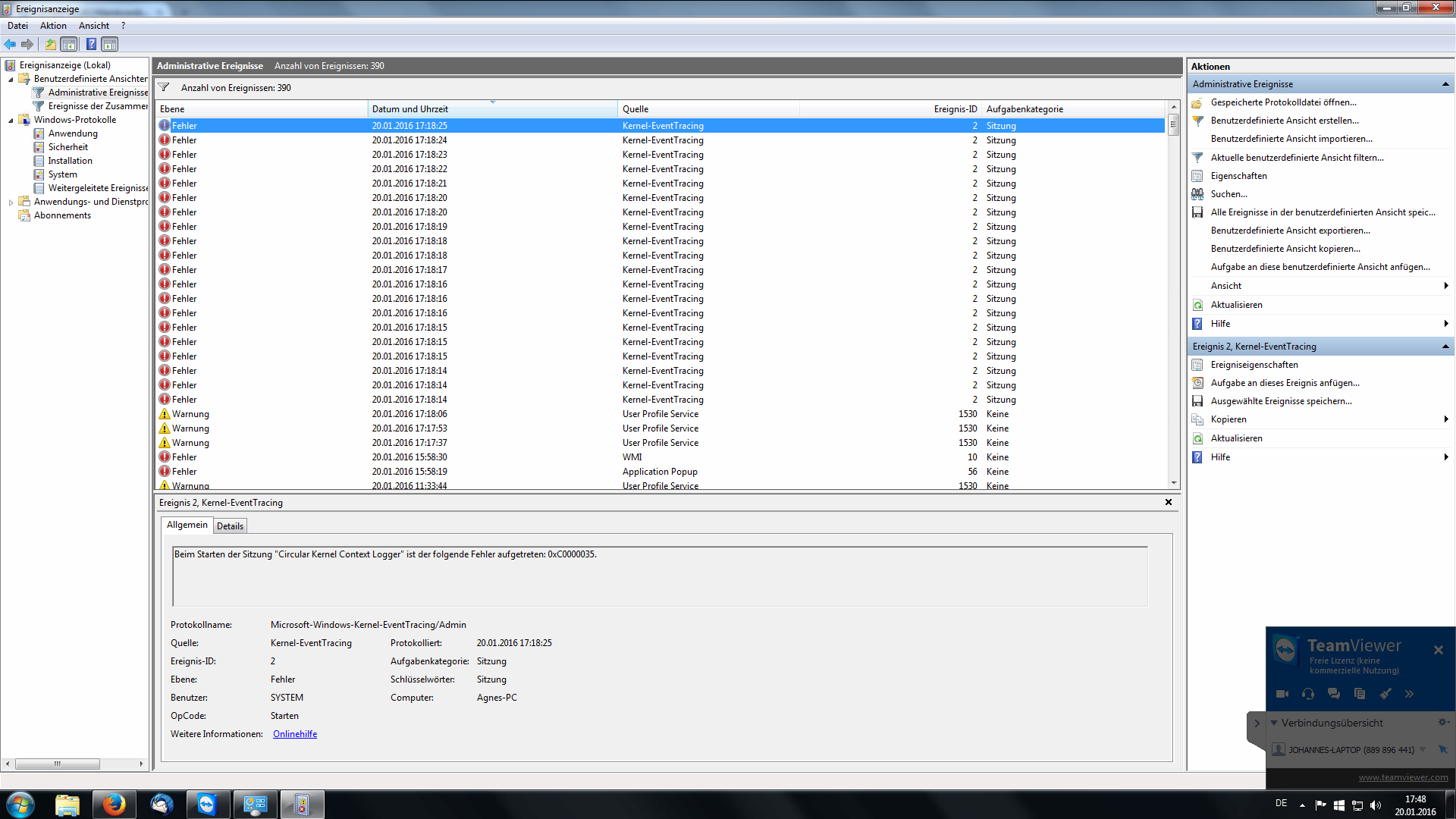This screenshot has width=1456, height=819.
Task: Toggle the console tree pane toolbar icon
Action: coord(69,44)
